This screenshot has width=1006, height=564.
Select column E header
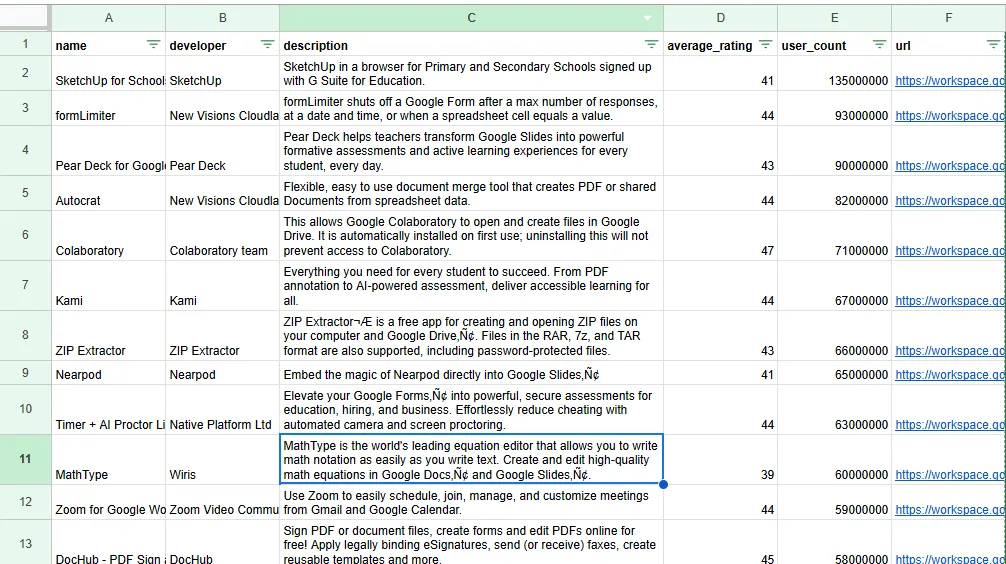click(835, 18)
